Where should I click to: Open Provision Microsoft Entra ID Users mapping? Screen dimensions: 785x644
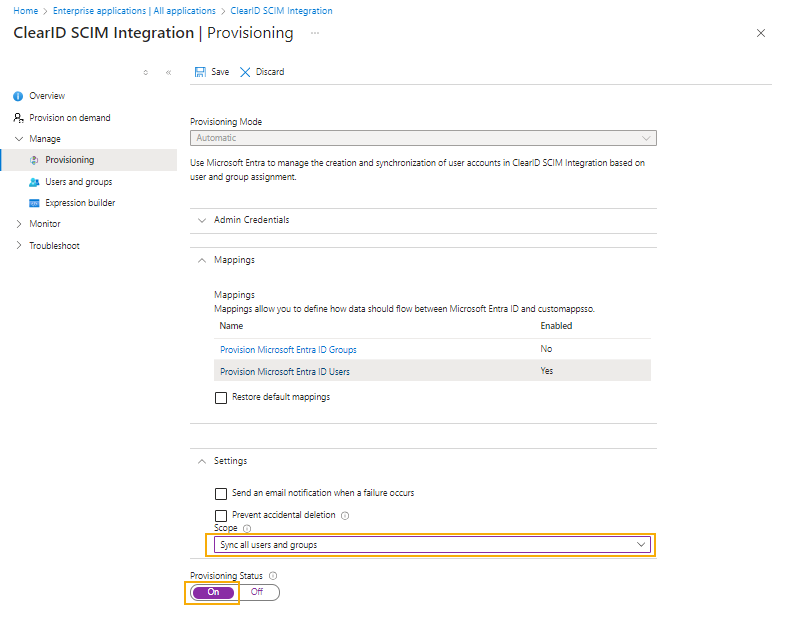pos(285,372)
